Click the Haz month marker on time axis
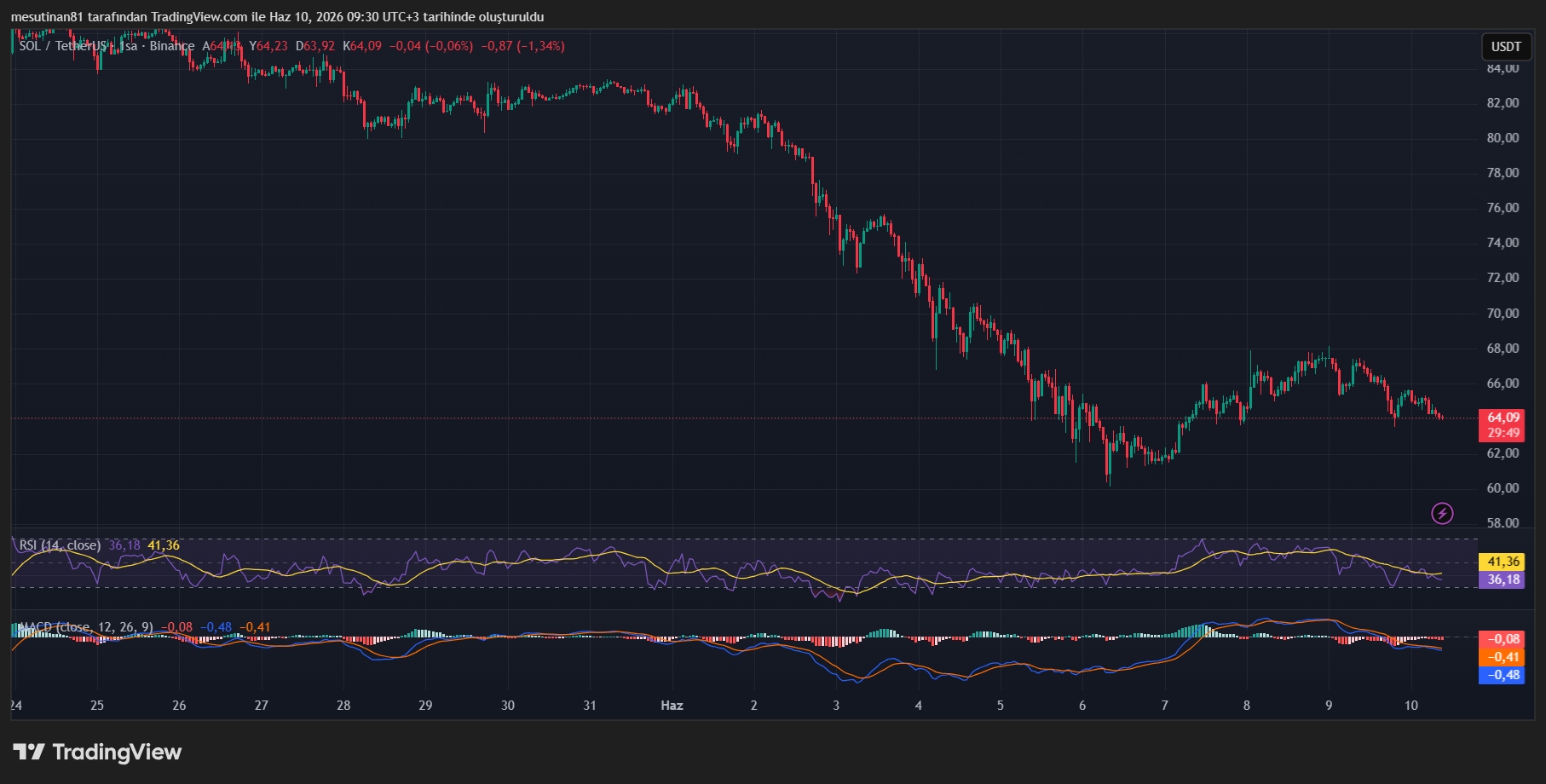Screen dimensions: 1546x784 tap(672, 706)
